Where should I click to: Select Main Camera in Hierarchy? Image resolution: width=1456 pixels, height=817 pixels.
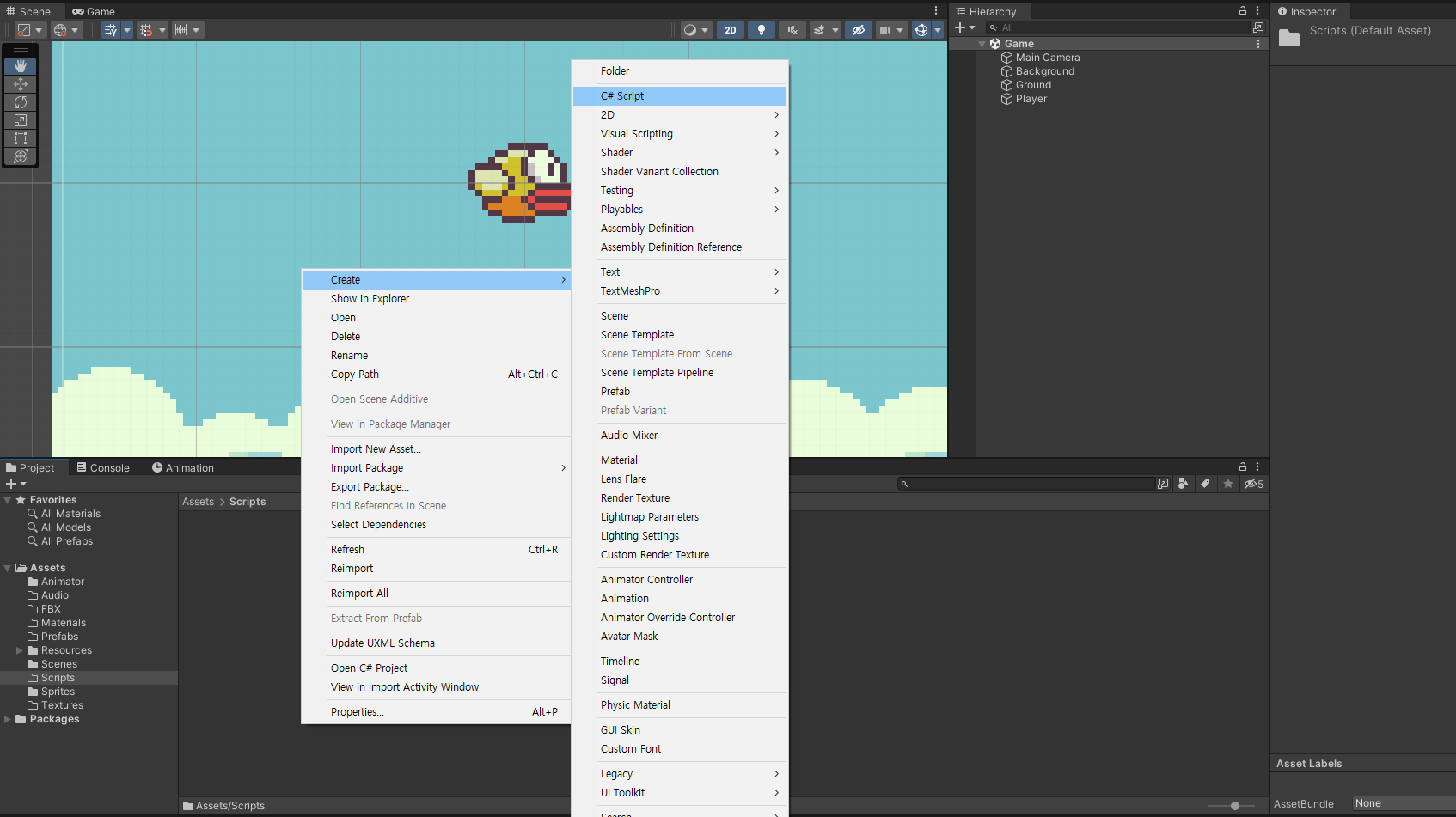click(1048, 58)
